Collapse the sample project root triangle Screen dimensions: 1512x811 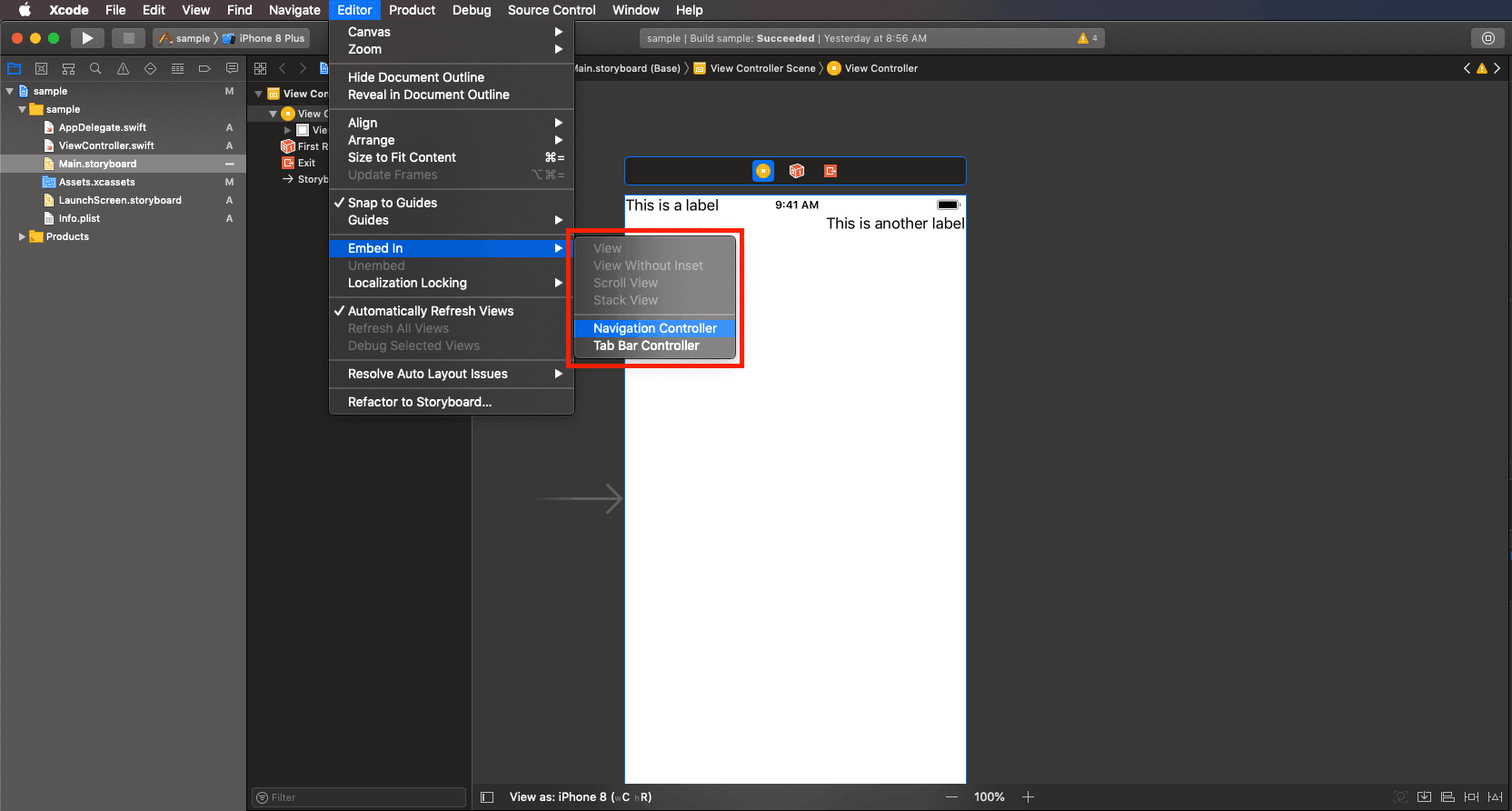(x=9, y=91)
